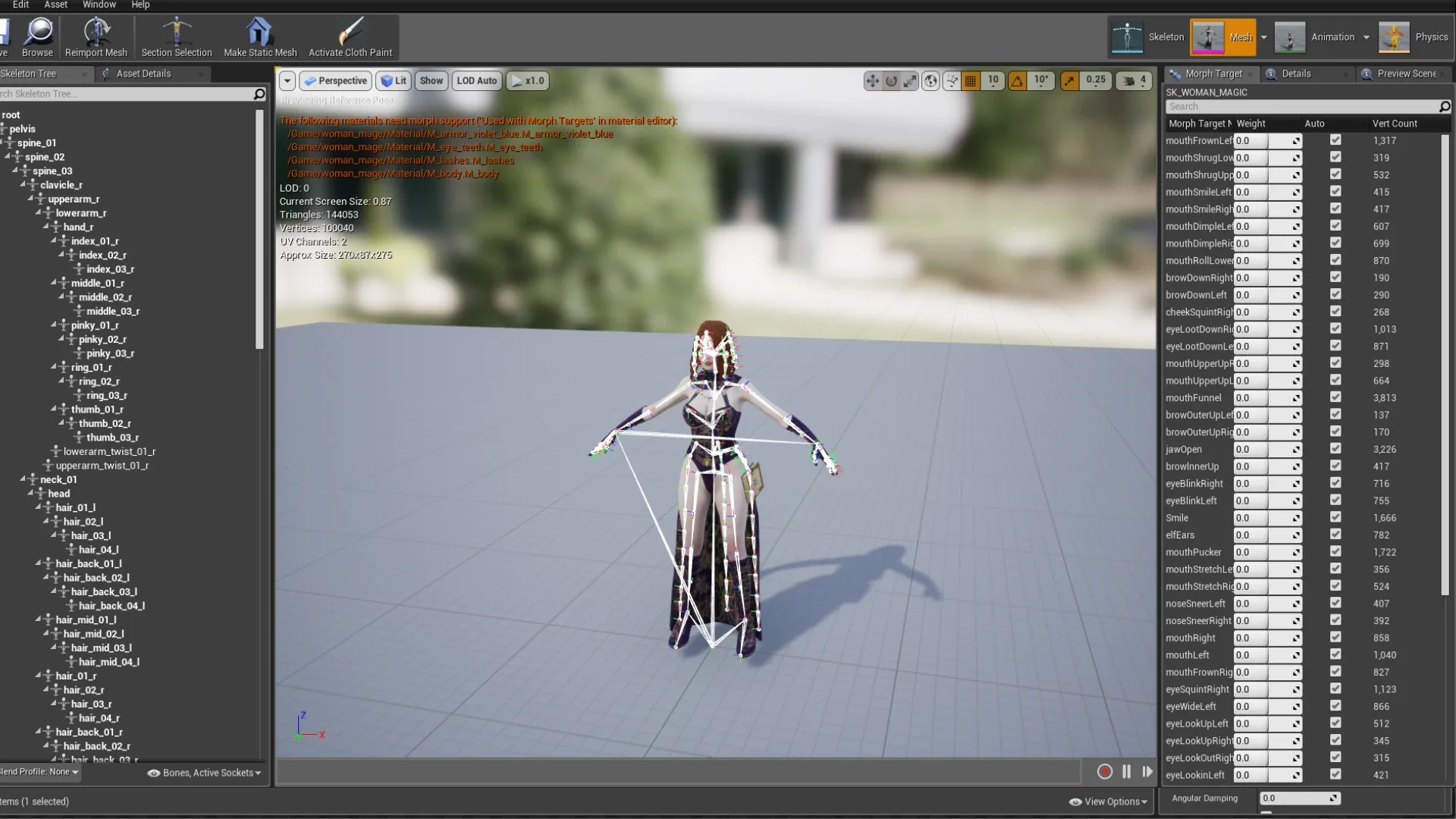Open the Physics editor mode icon

(x=1394, y=37)
